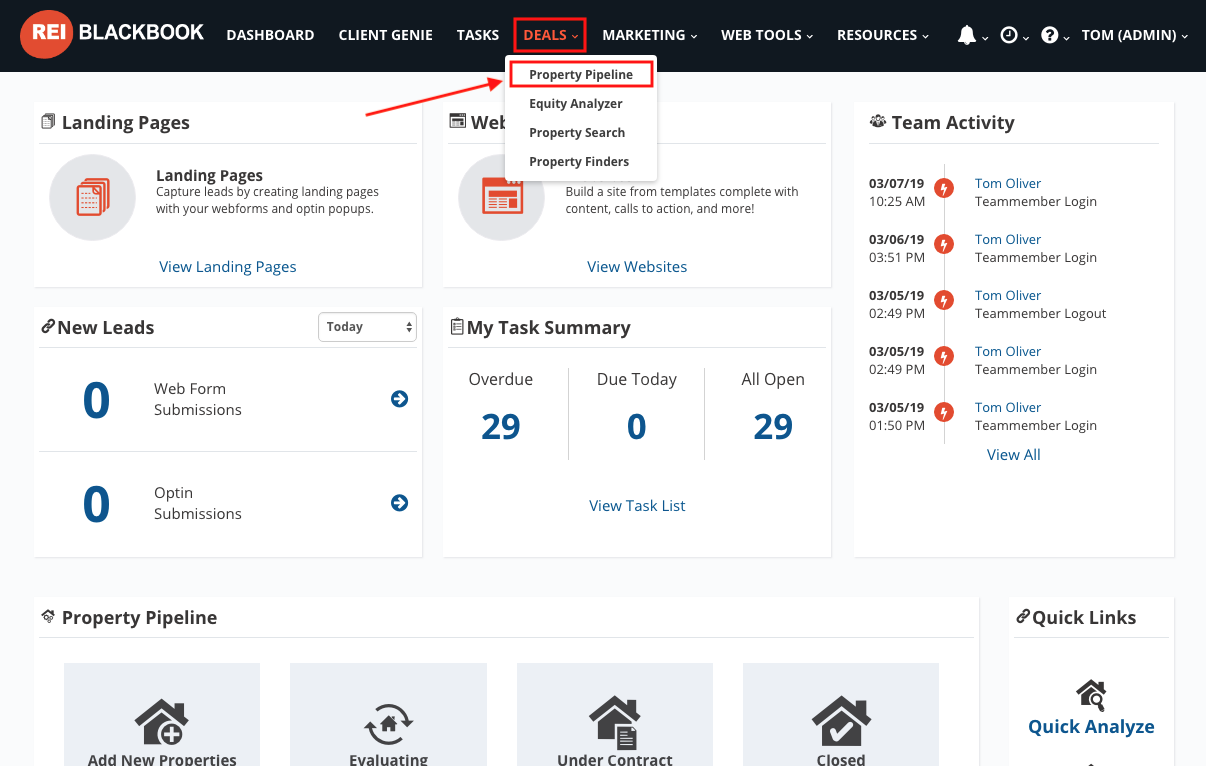The width and height of the screenshot is (1206, 766).
Task: Open the notifications bell icon
Action: point(966,35)
